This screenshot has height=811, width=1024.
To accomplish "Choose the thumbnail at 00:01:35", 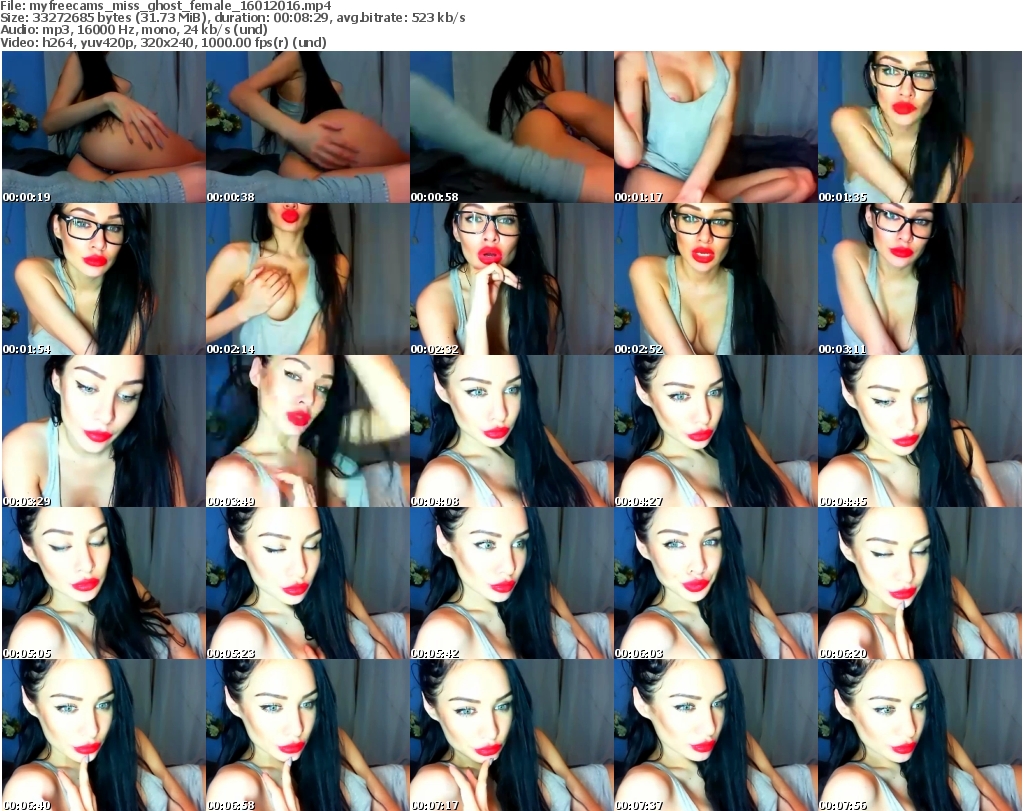I will pyautogui.click(x=920, y=127).
